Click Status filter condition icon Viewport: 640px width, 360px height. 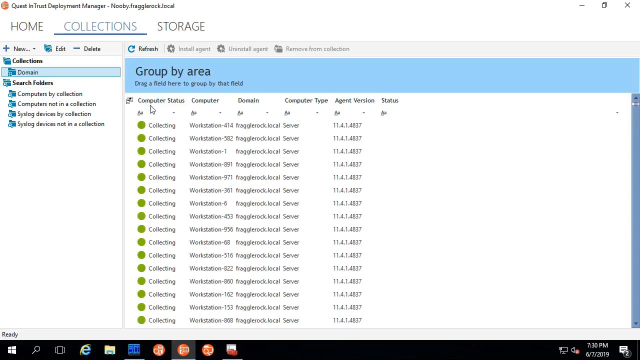[x=384, y=113]
